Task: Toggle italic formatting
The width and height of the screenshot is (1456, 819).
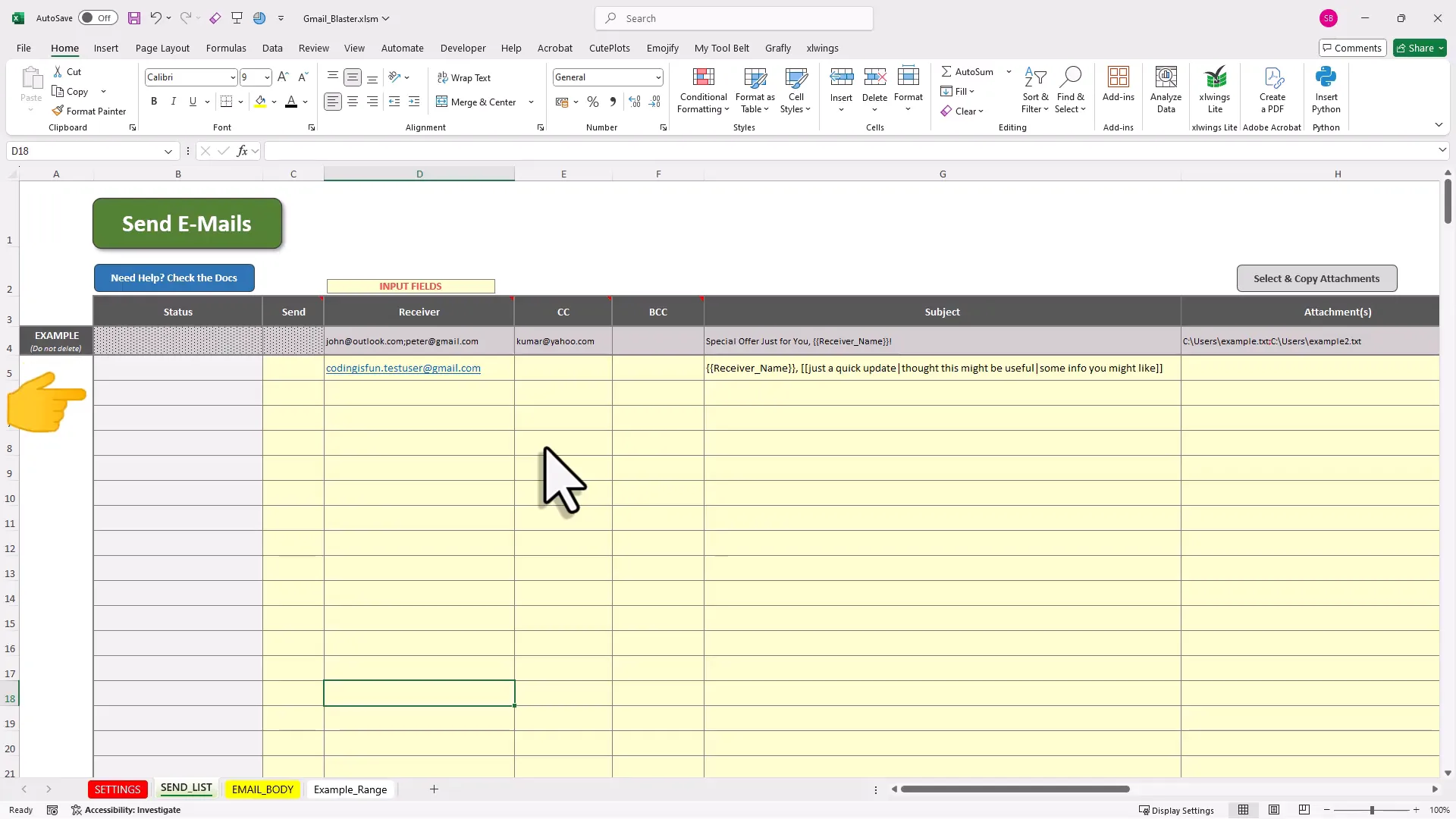Action: click(x=173, y=101)
